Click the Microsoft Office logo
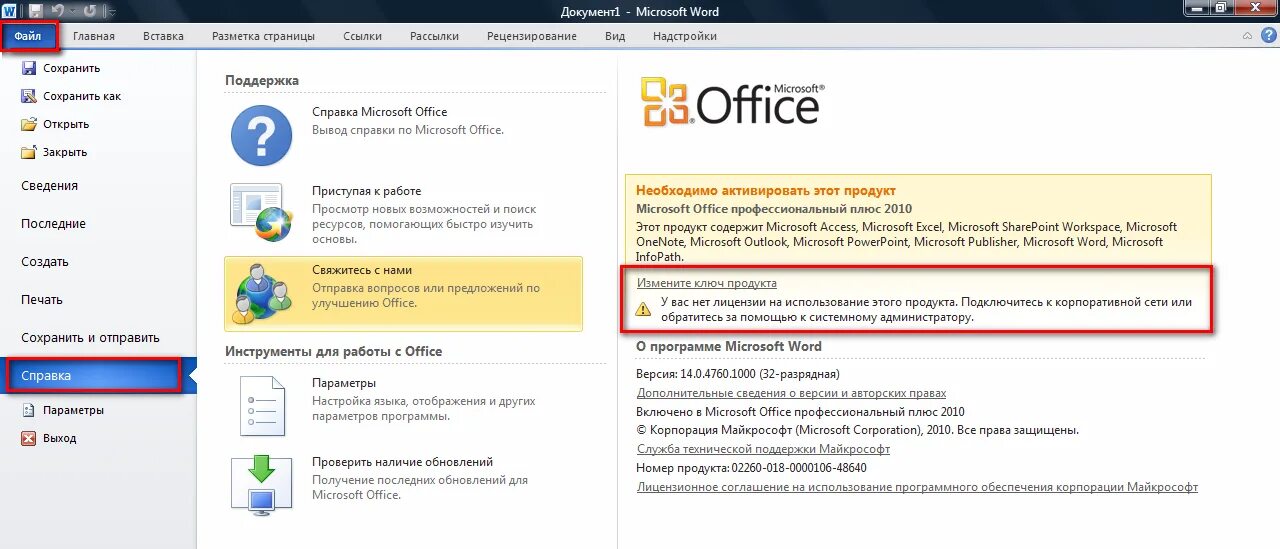 (734, 101)
